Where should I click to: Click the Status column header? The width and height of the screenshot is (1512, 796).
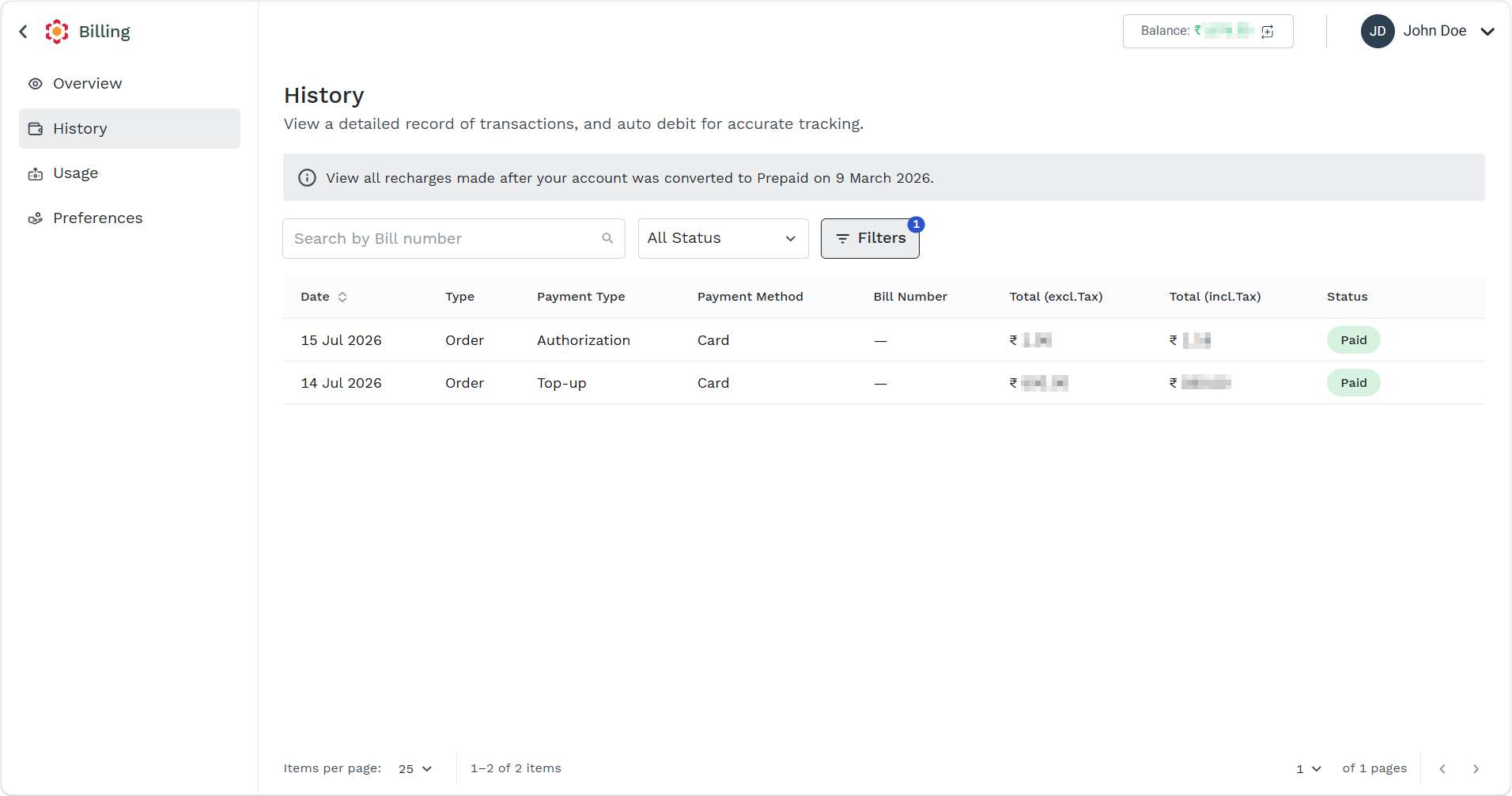point(1347,297)
